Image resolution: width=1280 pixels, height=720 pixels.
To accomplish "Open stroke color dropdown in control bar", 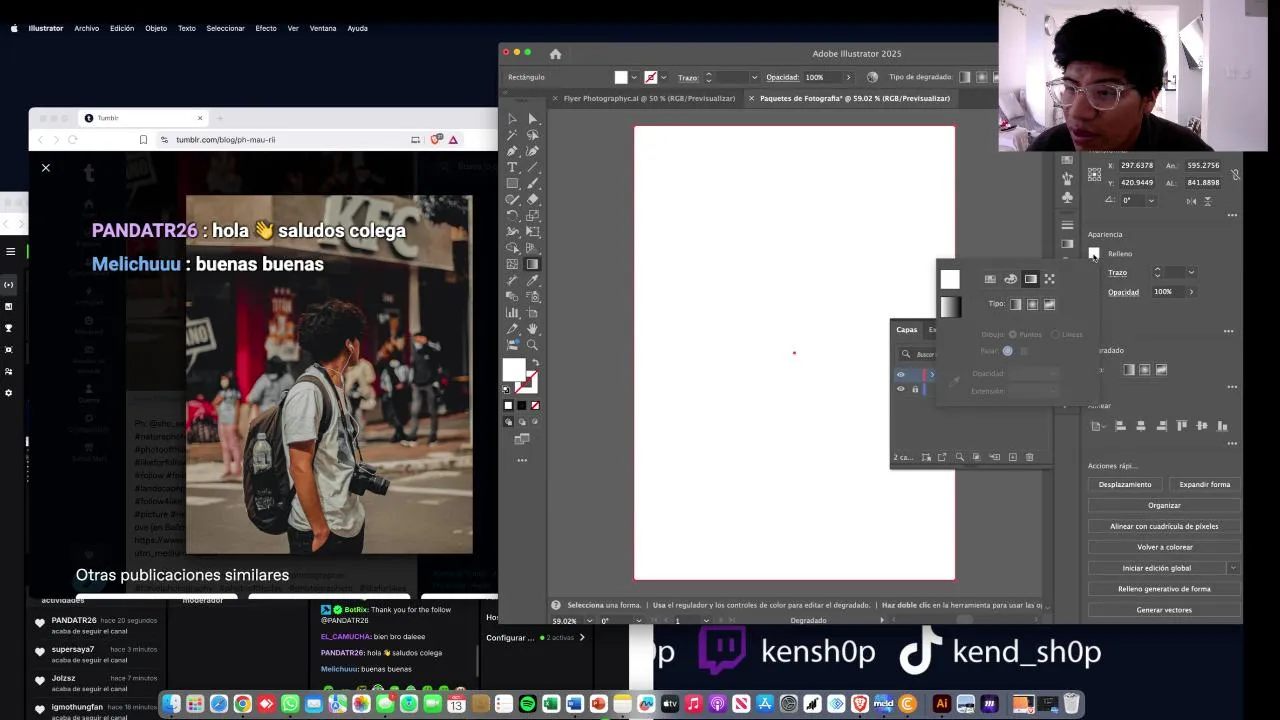I will pyautogui.click(x=664, y=77).
